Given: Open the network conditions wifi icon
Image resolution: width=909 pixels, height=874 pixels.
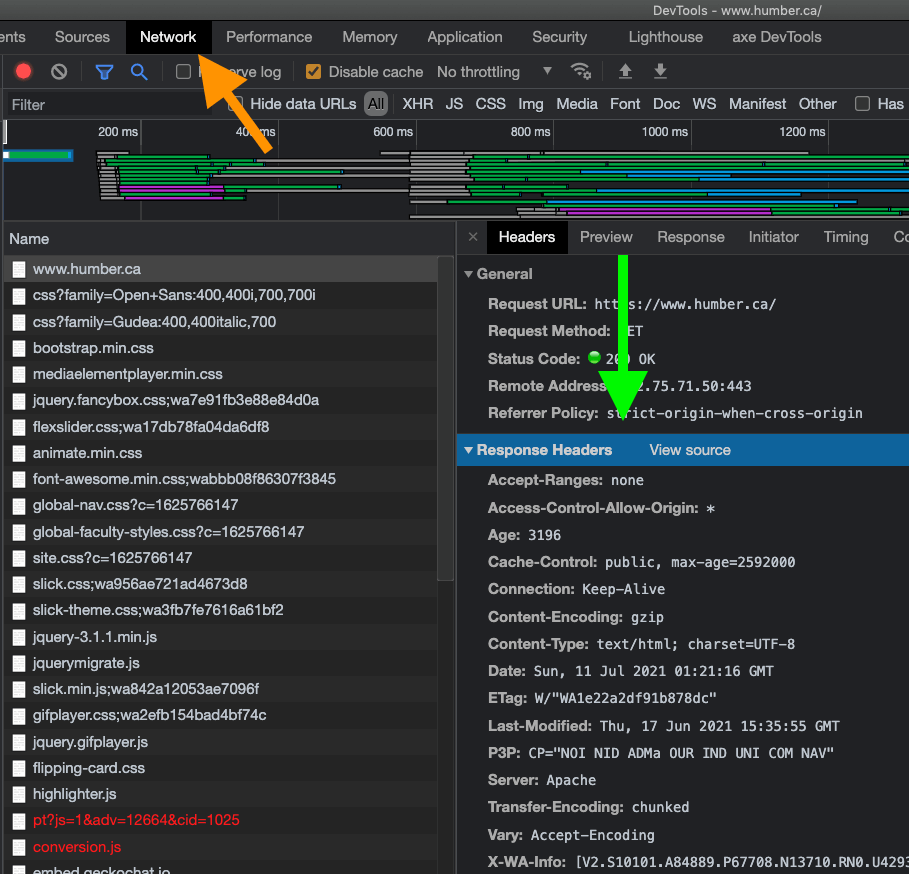Looking at the screenshot, I should click(x=580, y=72).
